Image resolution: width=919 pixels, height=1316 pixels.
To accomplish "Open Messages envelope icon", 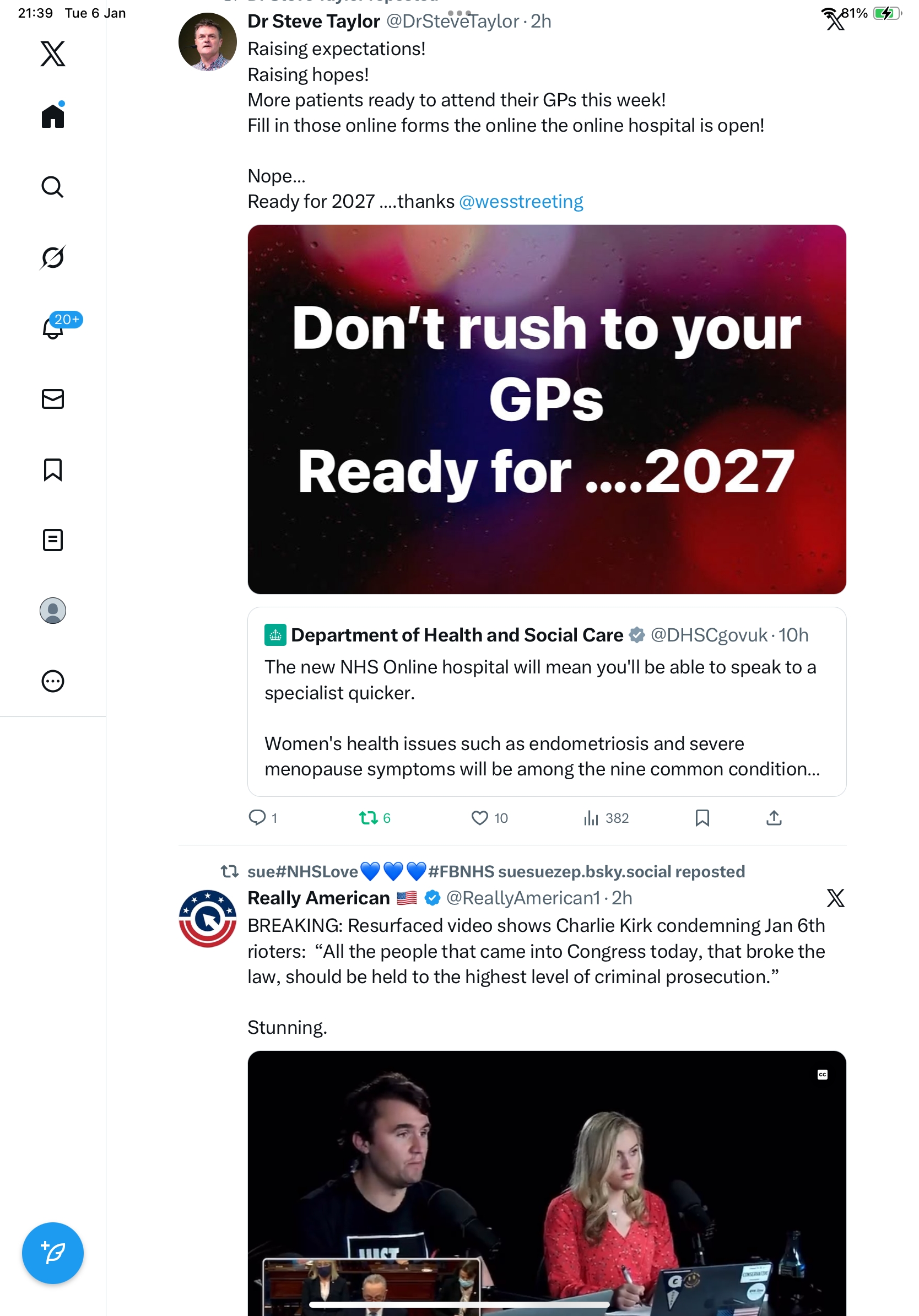I will point(53,399).
